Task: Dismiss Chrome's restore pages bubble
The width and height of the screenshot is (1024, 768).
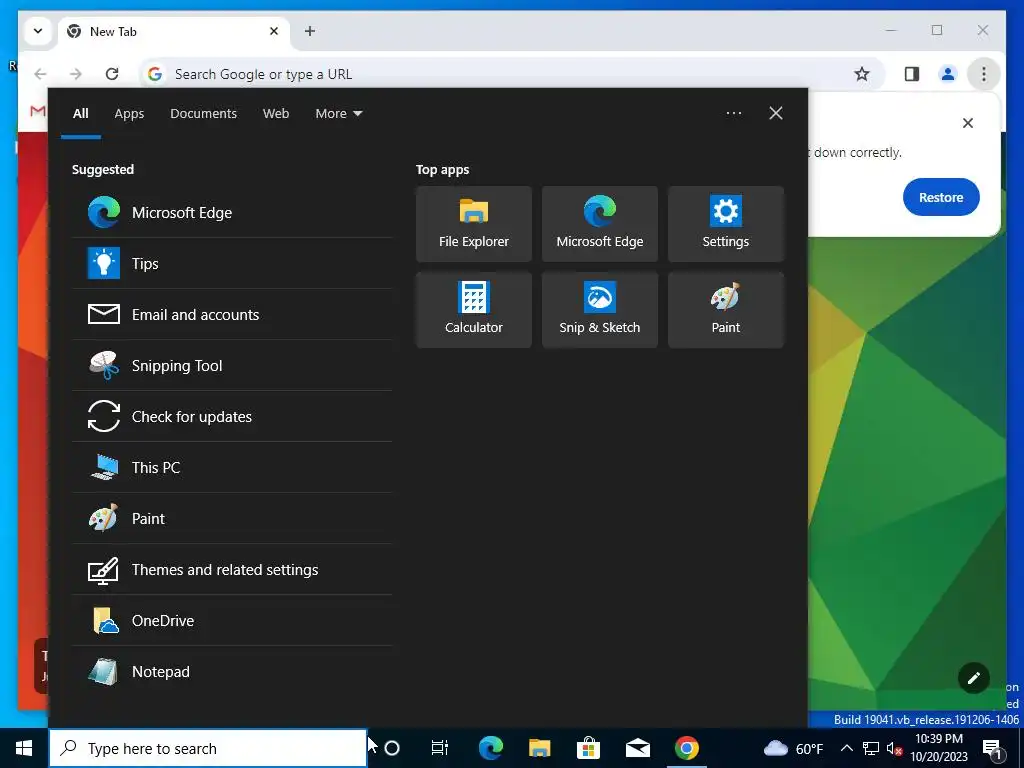Action: click(x=968, y=123)
